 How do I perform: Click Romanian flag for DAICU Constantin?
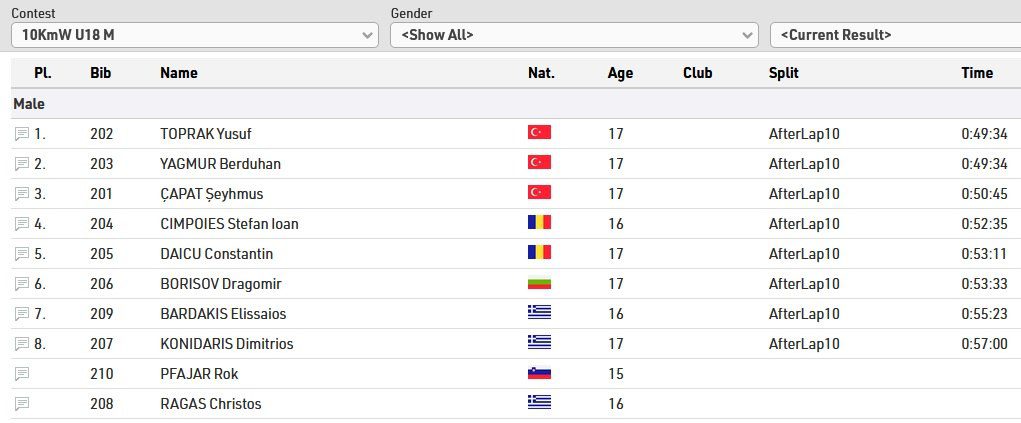[539, 252]
